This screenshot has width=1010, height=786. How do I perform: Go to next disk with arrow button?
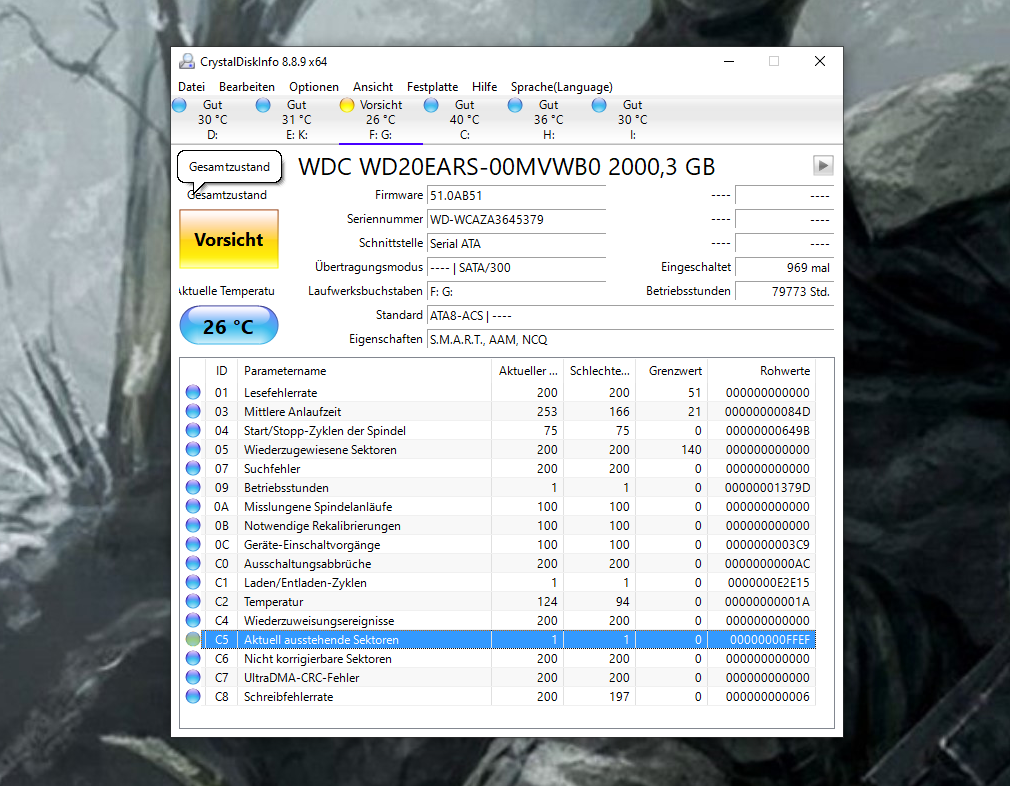click(823, 166)
